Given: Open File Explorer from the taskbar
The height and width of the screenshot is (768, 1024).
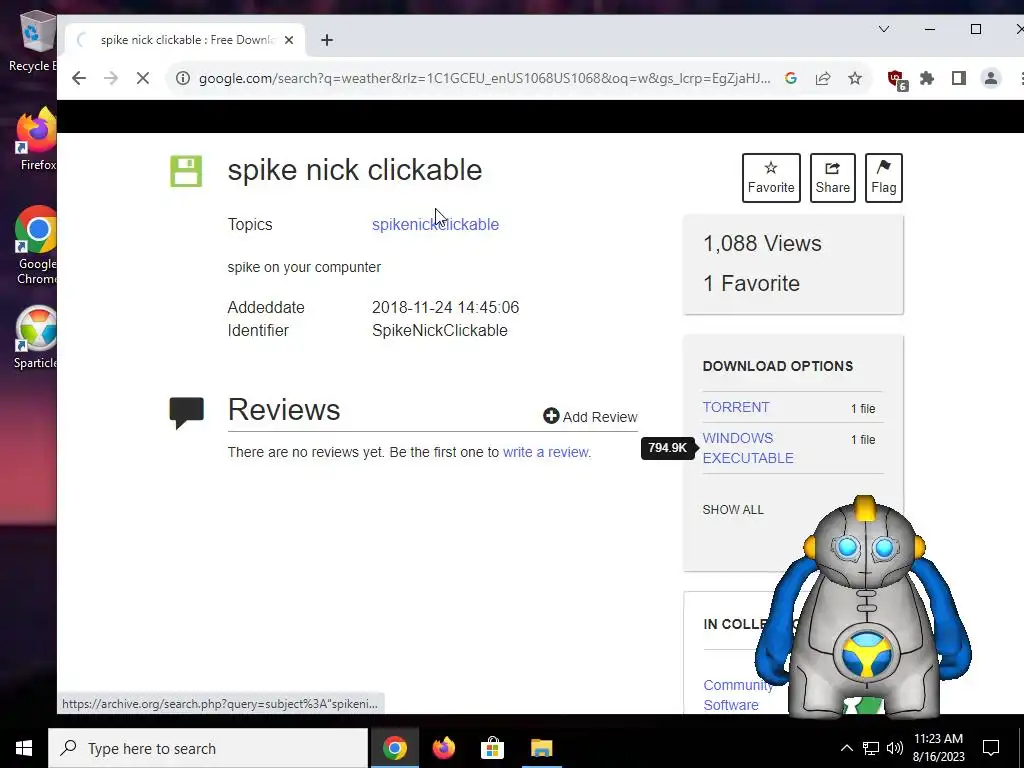Looking at the screenshot, I should point(541,748).
